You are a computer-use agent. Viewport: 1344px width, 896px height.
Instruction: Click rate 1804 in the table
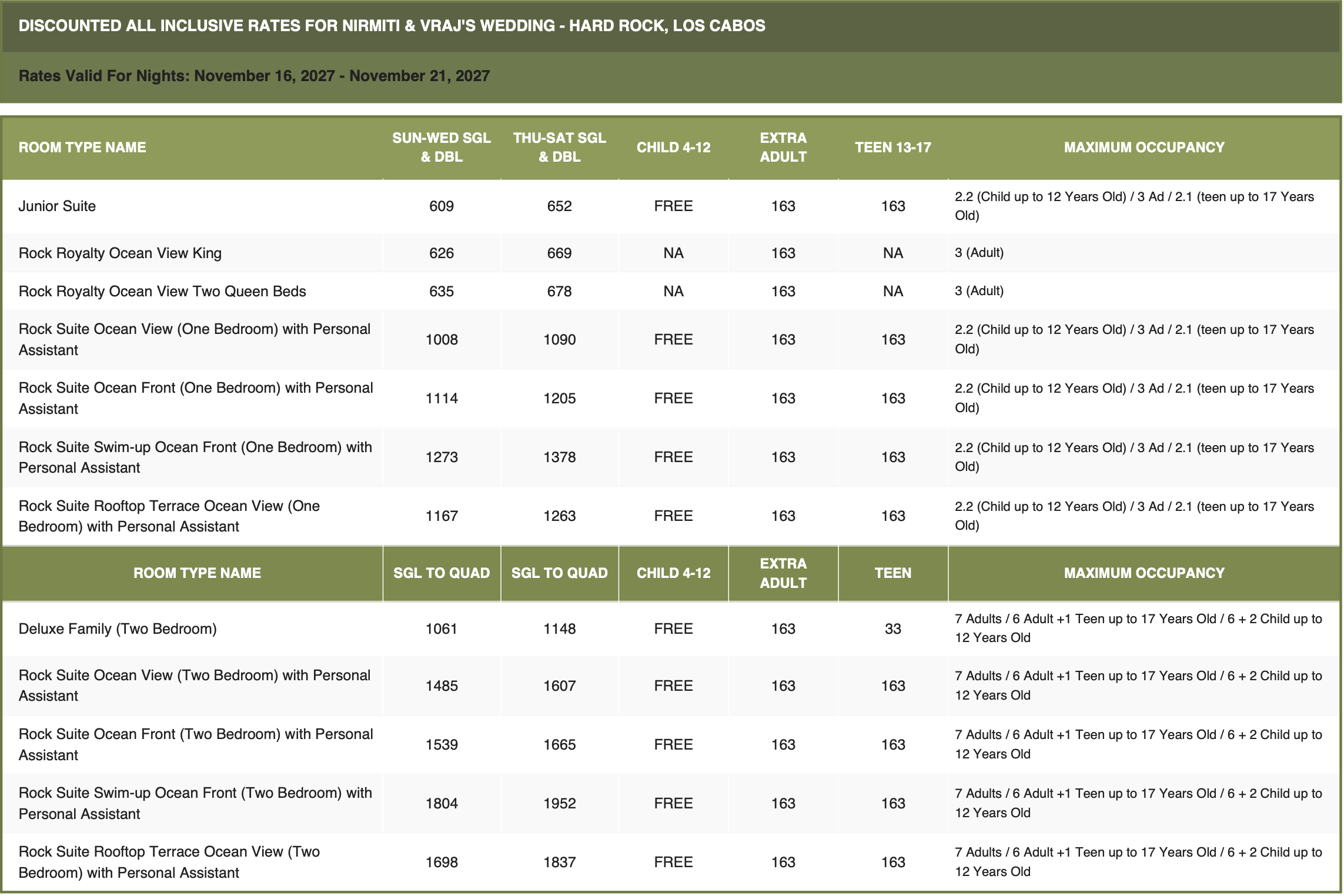(x=442, y=803)
